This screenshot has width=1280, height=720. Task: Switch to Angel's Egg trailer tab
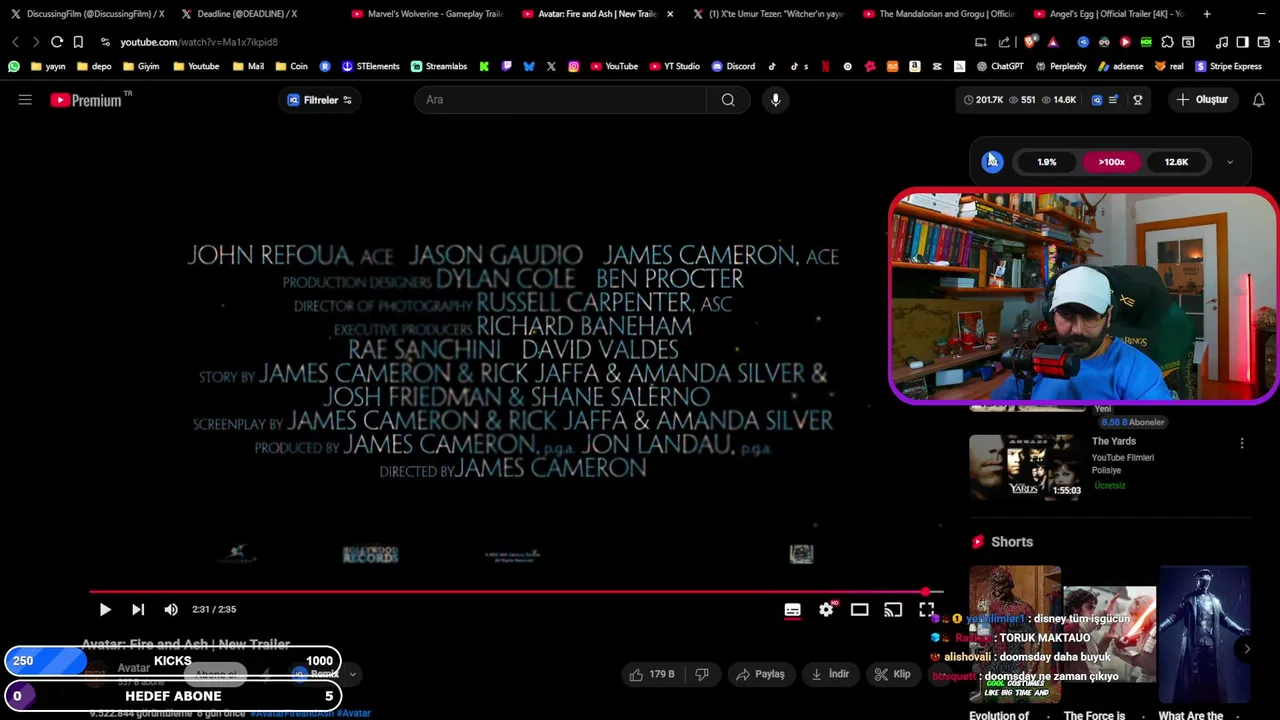pyautogui.click(x=1108, y=14)
